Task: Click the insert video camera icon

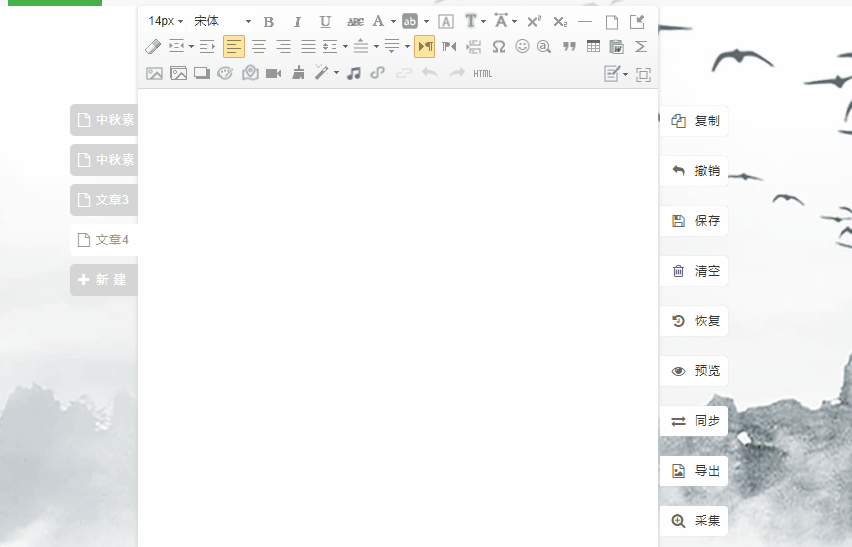Action: (x=273, y=73)
